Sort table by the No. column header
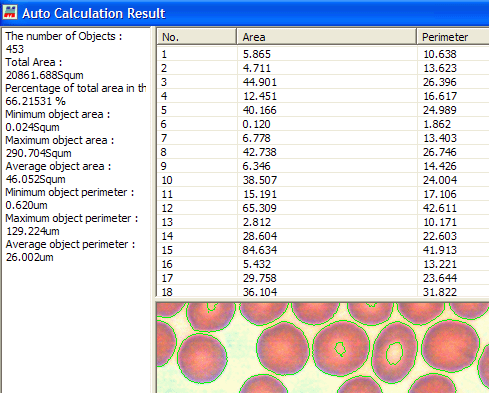The image size is (489, 393). coord(197,36)
